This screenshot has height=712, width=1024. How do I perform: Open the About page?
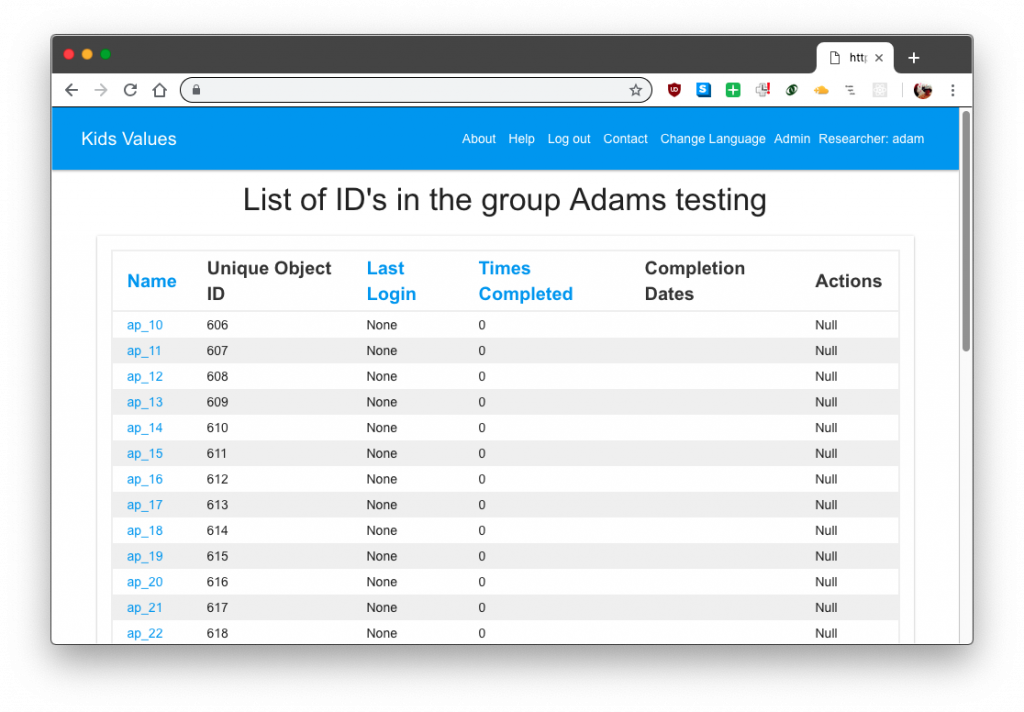pos(479,138)
